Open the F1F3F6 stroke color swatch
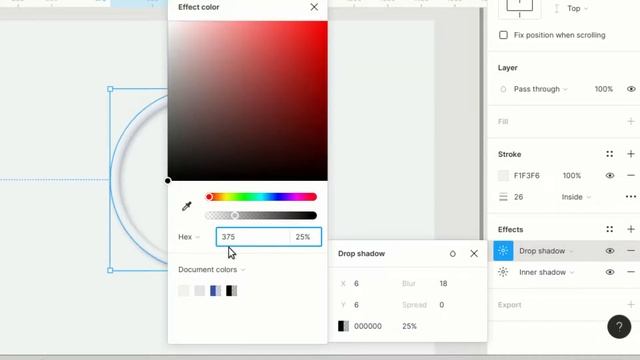The width and height of the screenshot is (640, 360). 503,176
